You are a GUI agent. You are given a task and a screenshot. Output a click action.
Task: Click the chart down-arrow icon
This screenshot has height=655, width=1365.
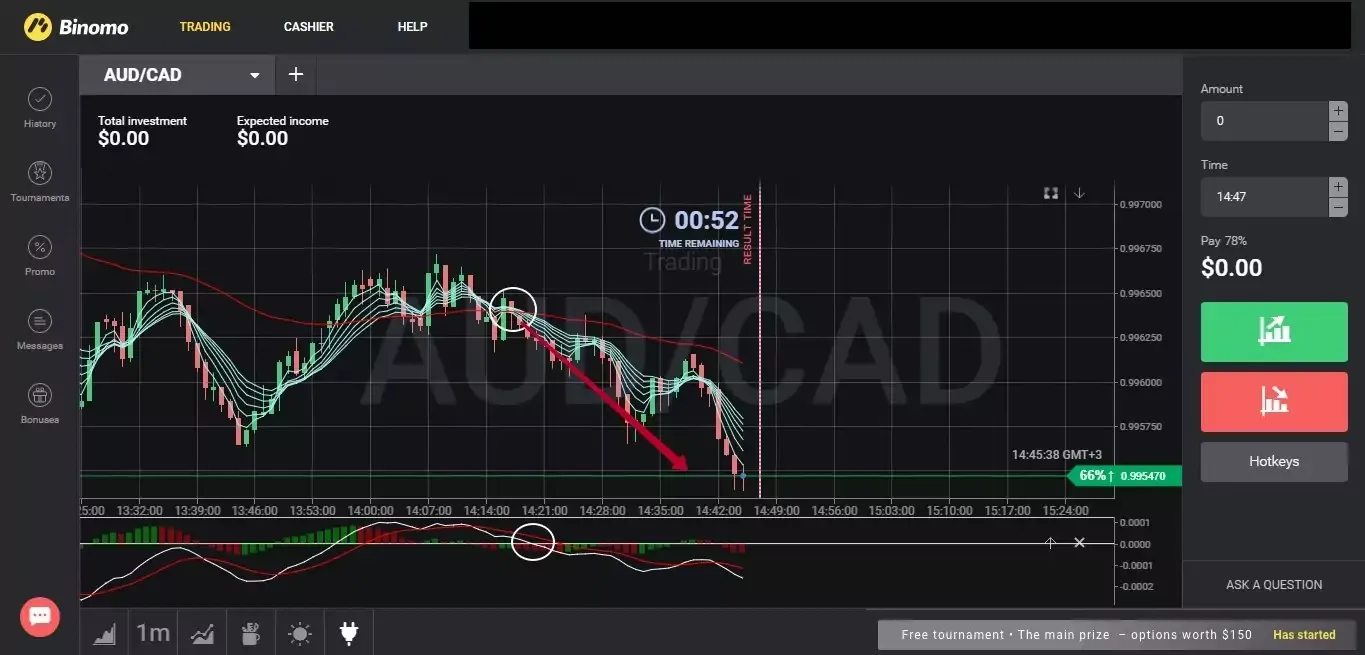[x=1079, y=193]
